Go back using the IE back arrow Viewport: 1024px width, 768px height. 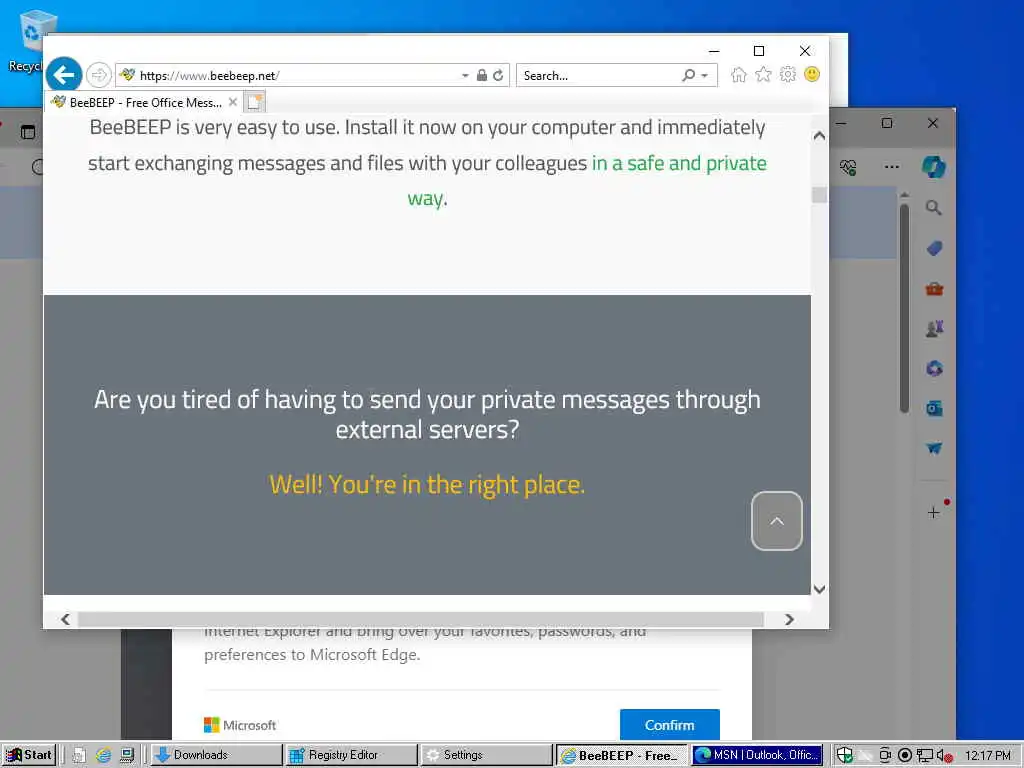point(64,75)
